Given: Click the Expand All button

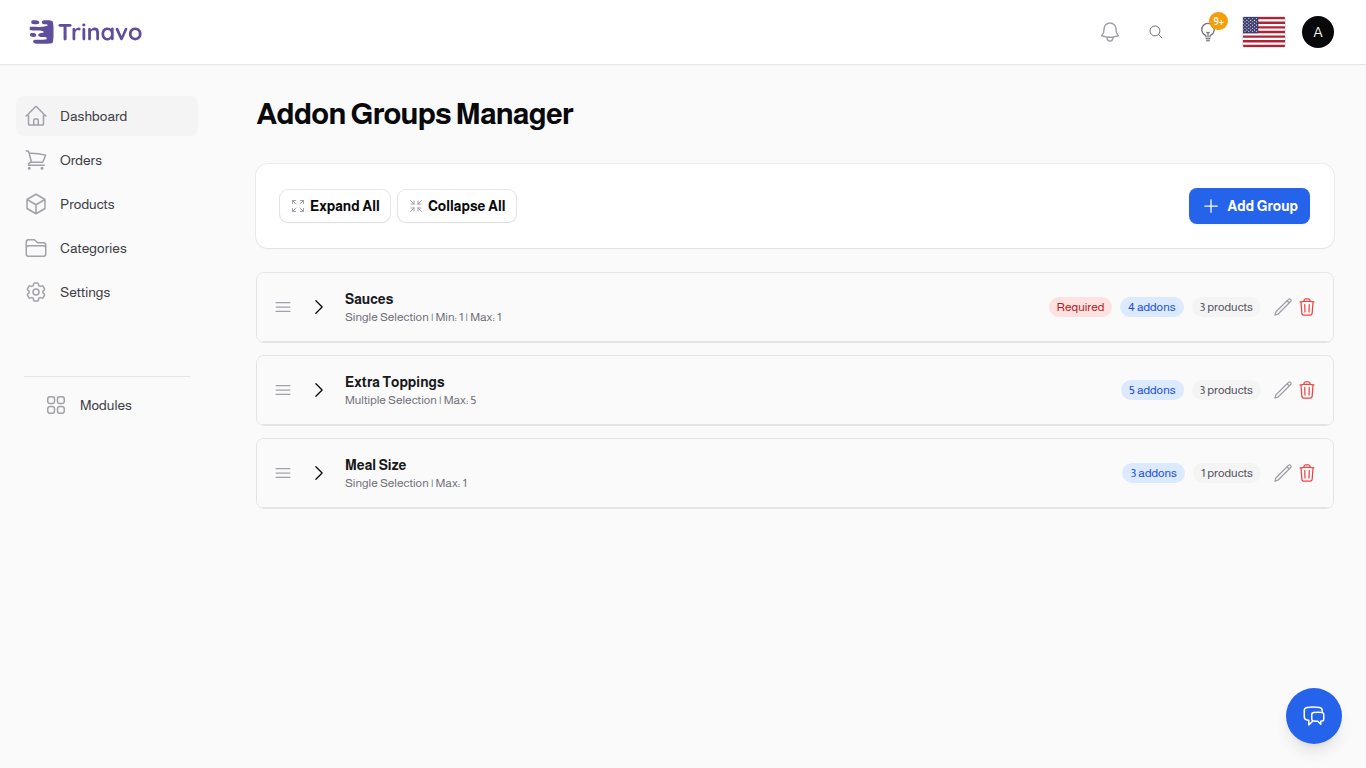Looking at the screenshot, I should click(335, 206).
